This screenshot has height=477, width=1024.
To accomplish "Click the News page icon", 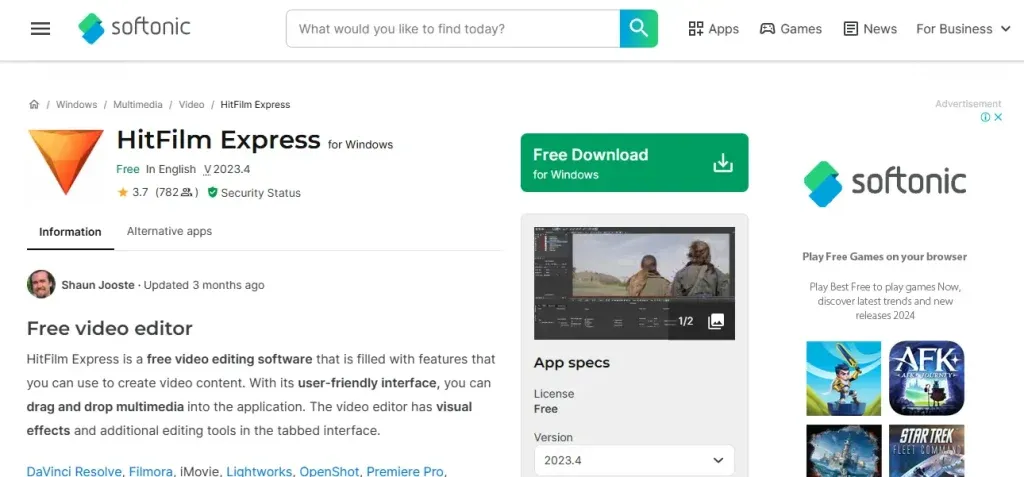I will (850, 29).
